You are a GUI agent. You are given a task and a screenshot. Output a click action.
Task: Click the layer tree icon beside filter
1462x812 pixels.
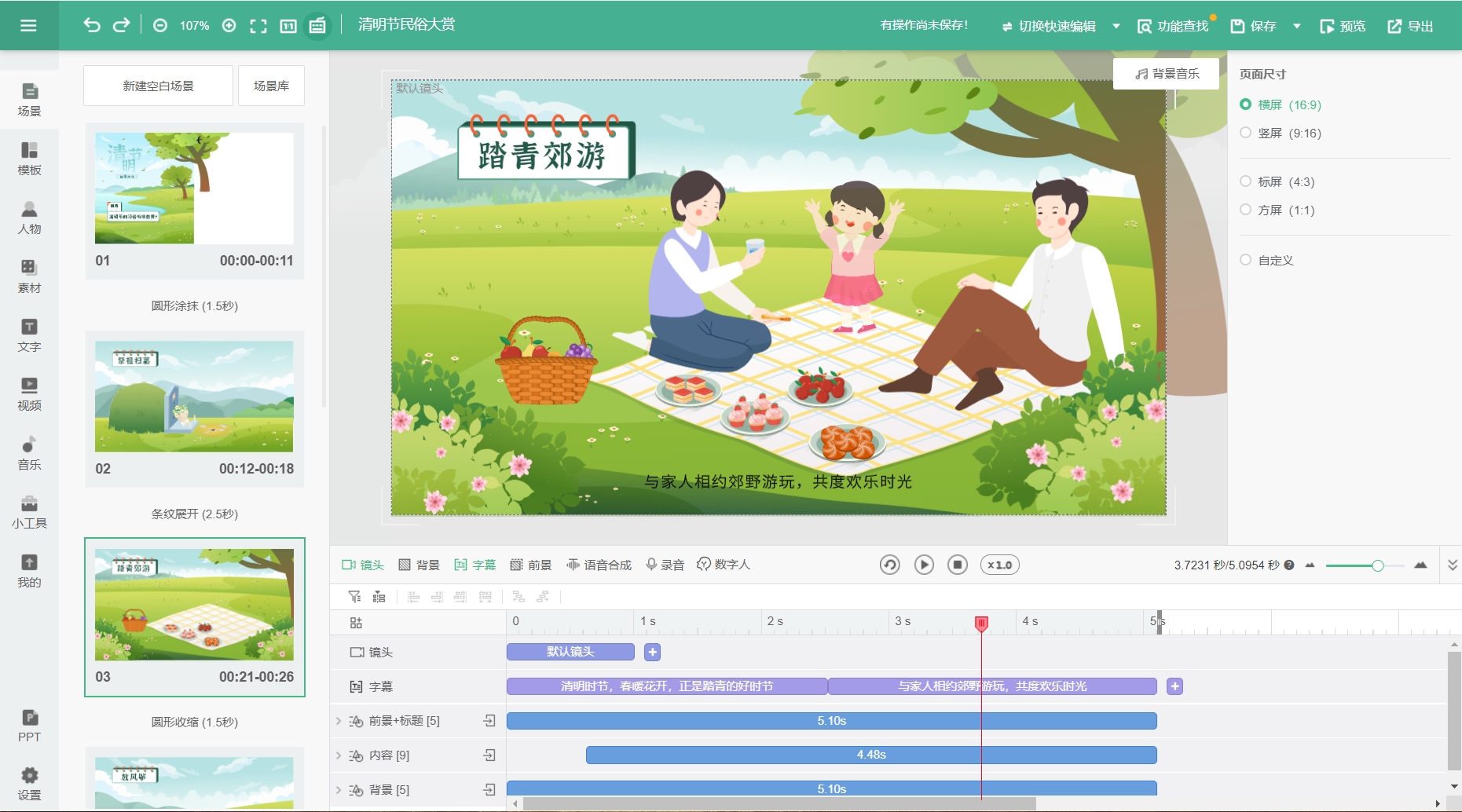coord(379,597)
